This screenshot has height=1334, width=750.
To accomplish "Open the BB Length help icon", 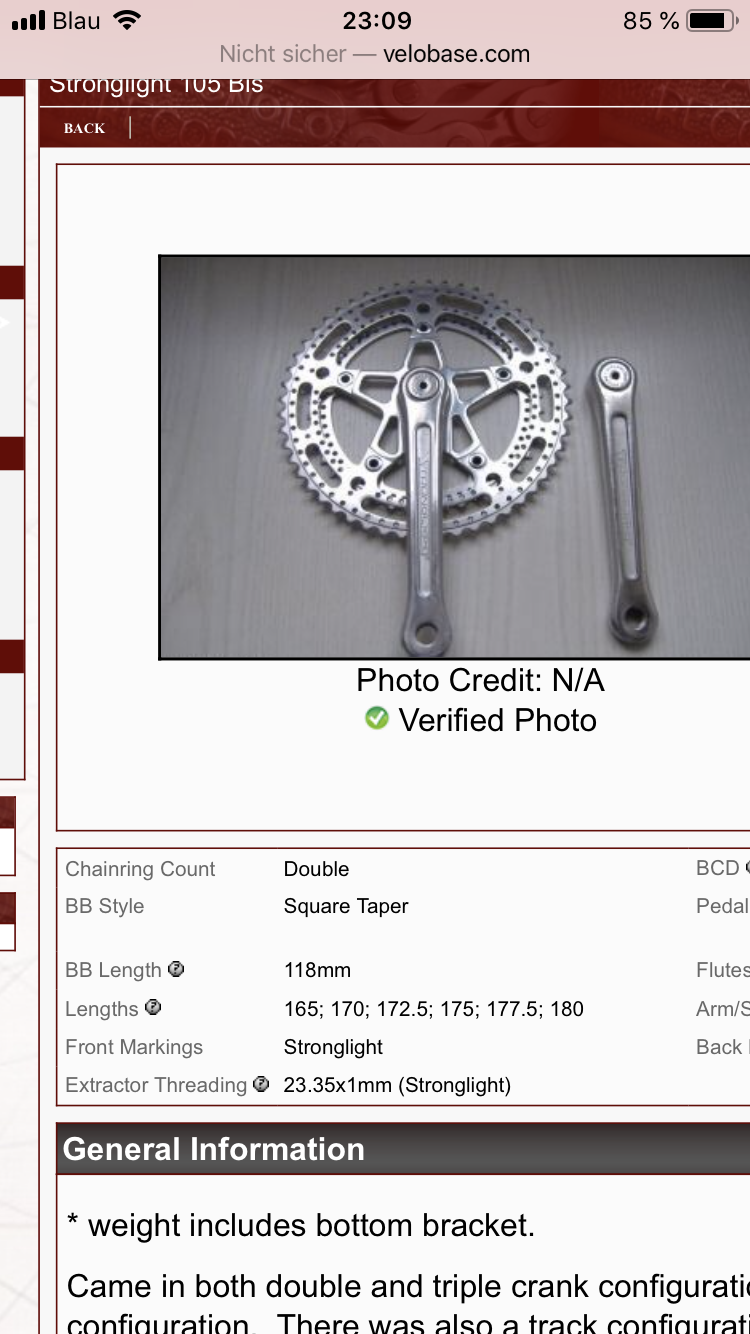I will [x=176, y=969].
